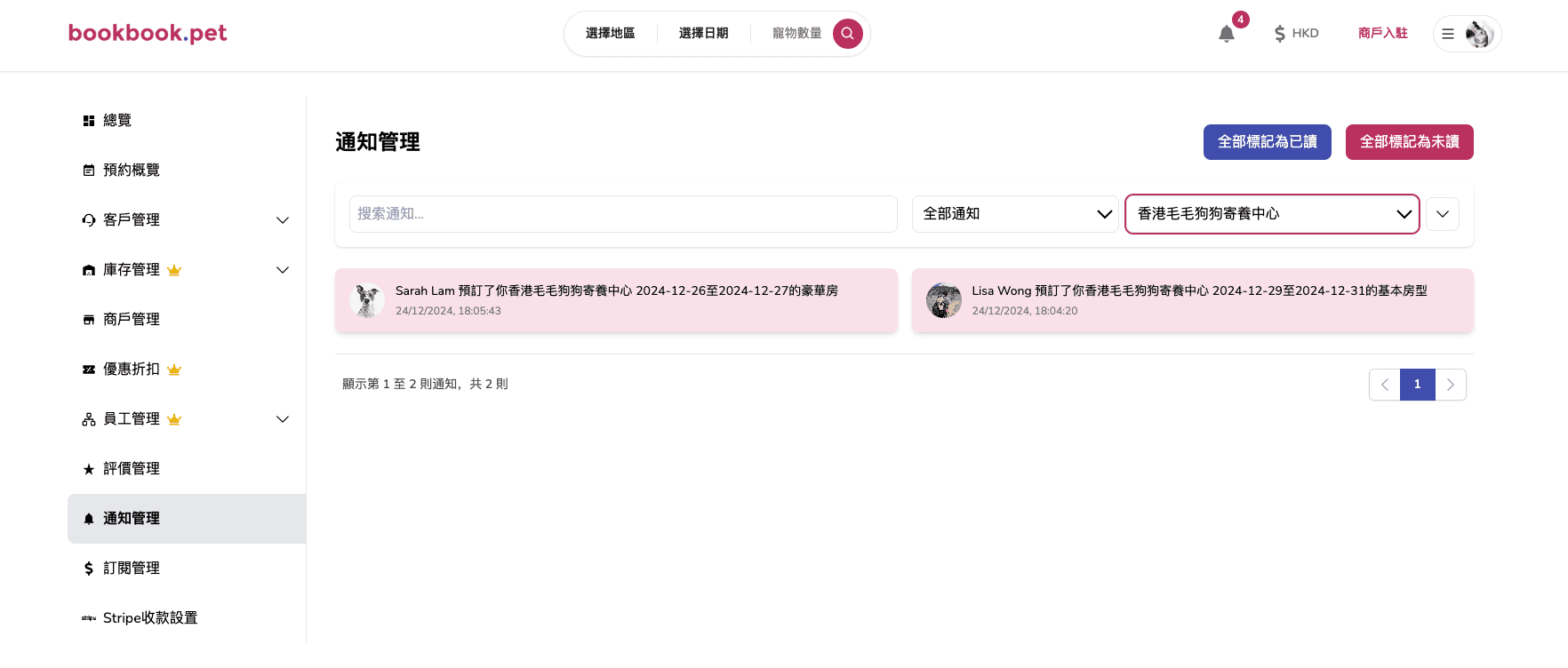
Task: Click the 預約概覽 calendar icon
Action: pos(89,171)
